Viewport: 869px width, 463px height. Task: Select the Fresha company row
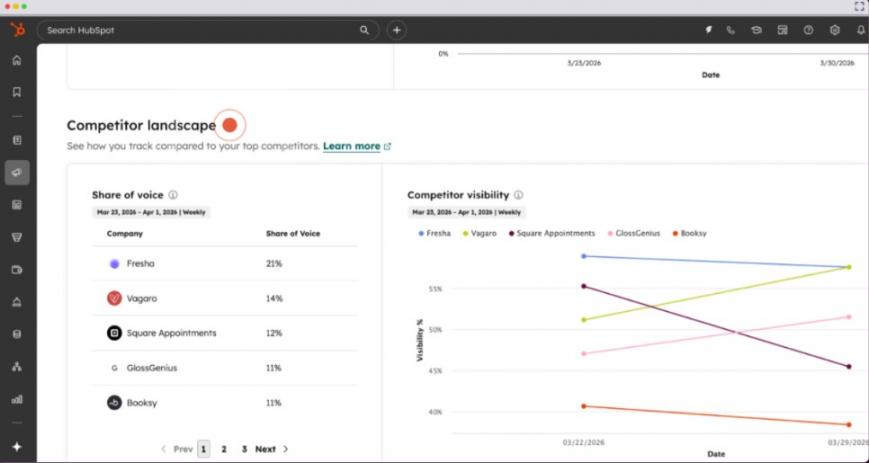point(224,264)
